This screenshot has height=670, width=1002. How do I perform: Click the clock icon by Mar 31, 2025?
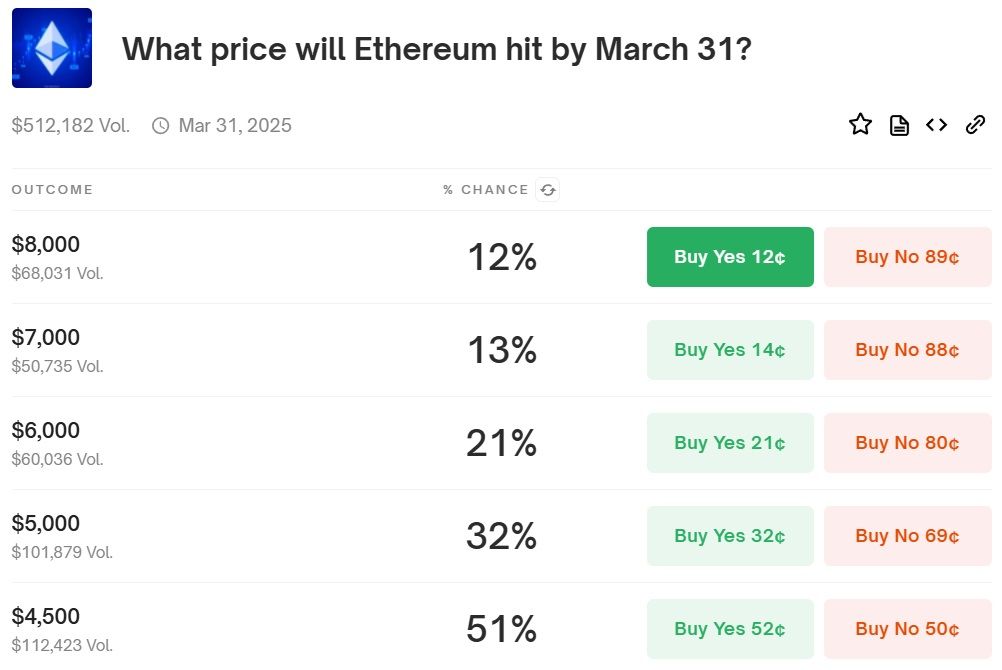[x=160, y=126]
